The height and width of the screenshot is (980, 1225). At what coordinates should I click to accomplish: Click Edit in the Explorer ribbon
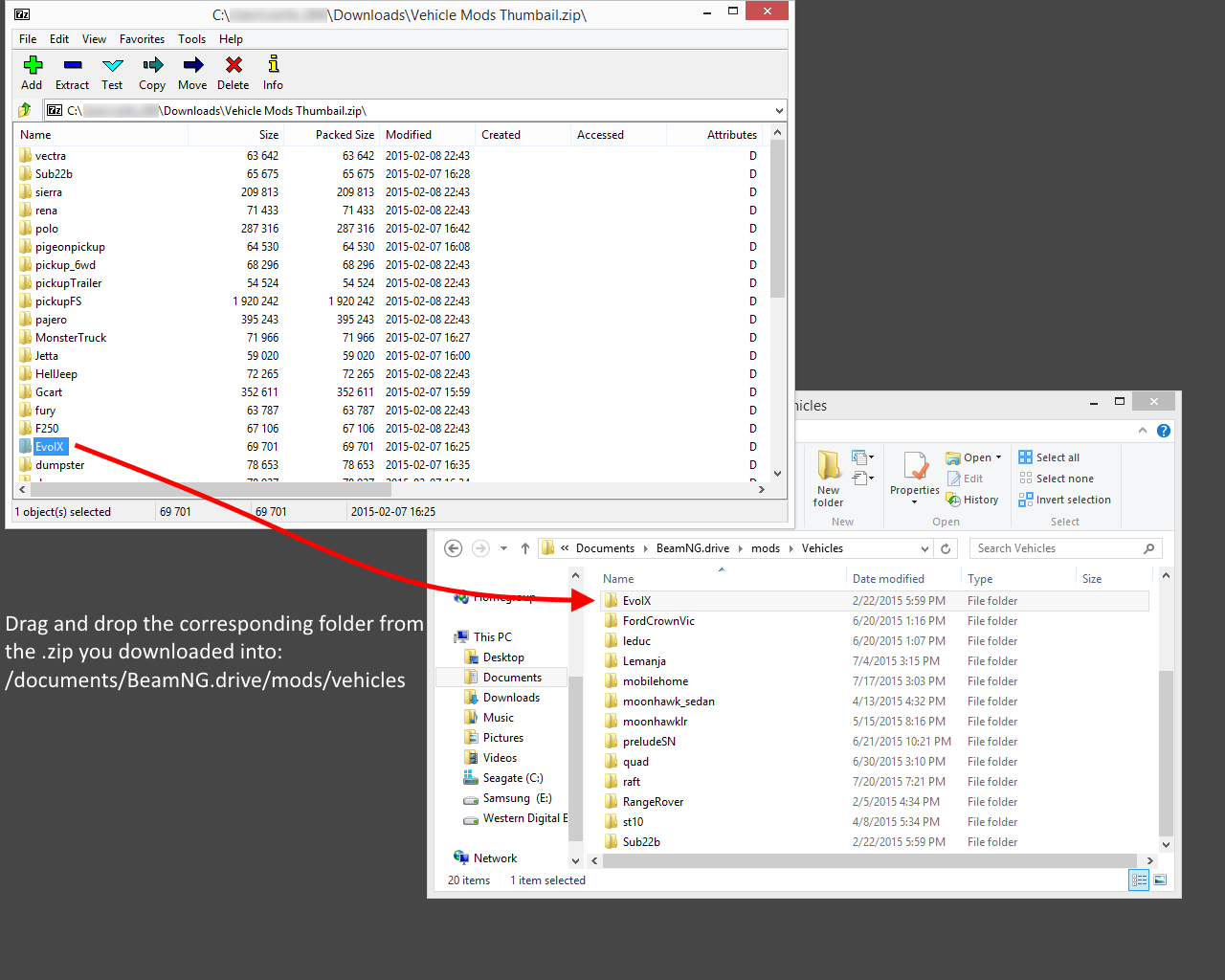tap(965, 479)
